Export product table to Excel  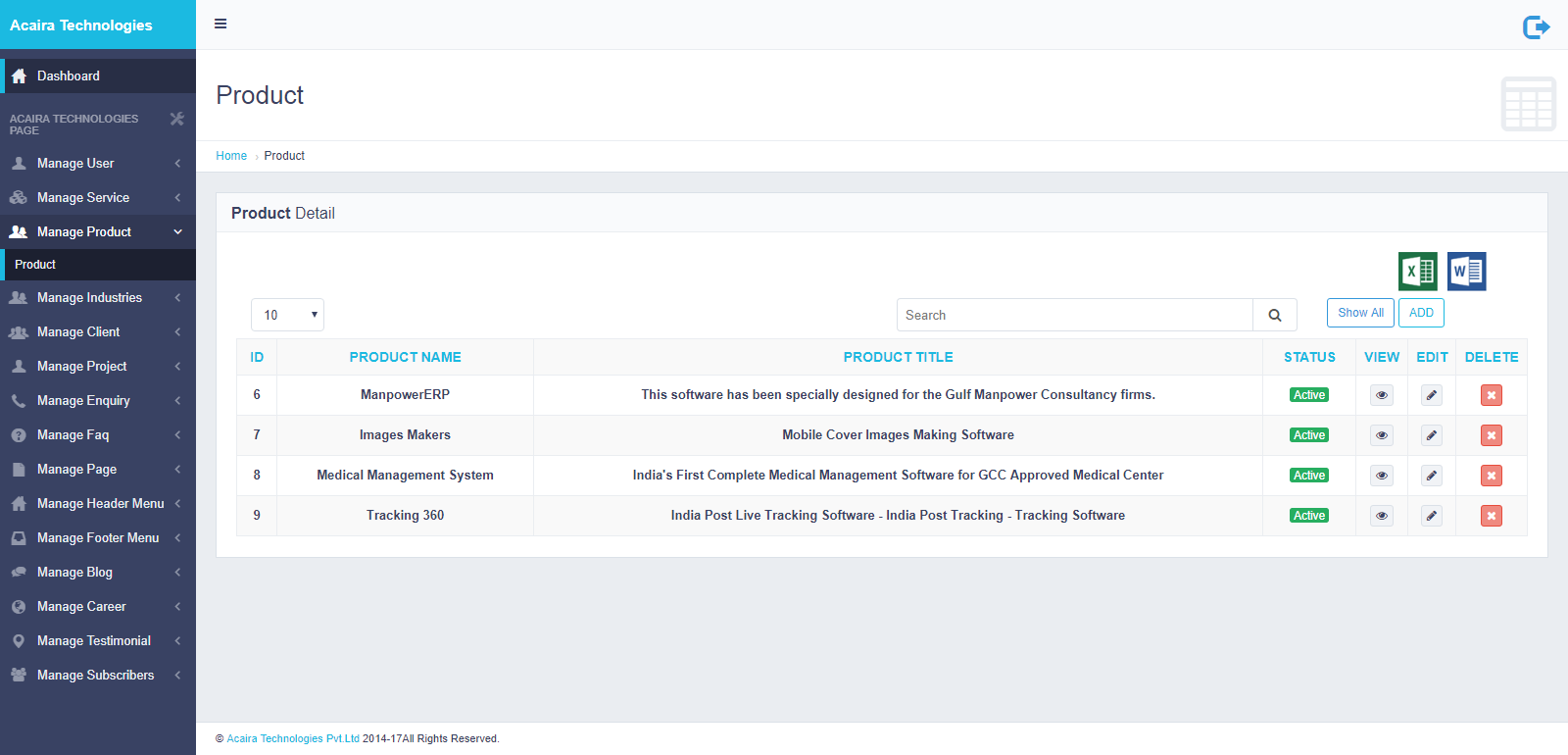pos(1417,272)
